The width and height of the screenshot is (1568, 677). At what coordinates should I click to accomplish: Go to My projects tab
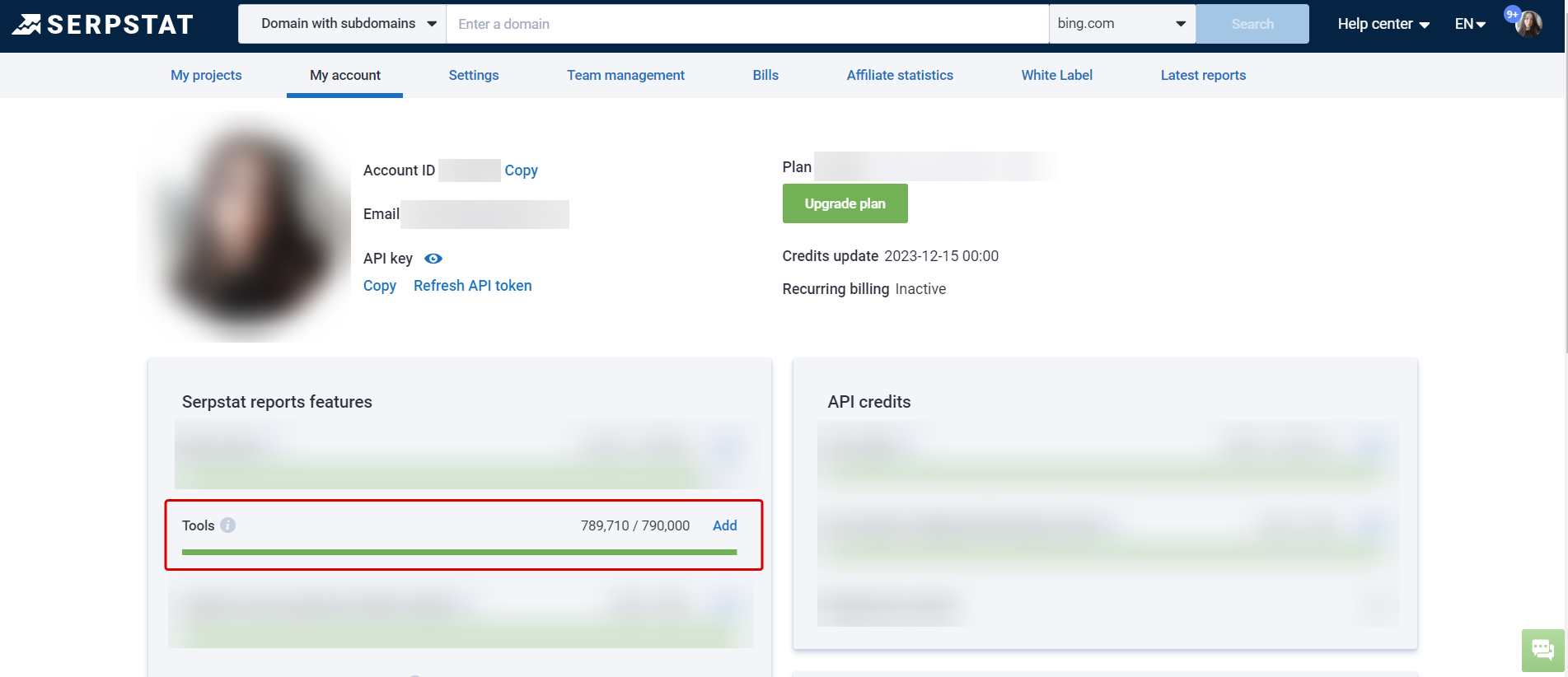point(206,75)
